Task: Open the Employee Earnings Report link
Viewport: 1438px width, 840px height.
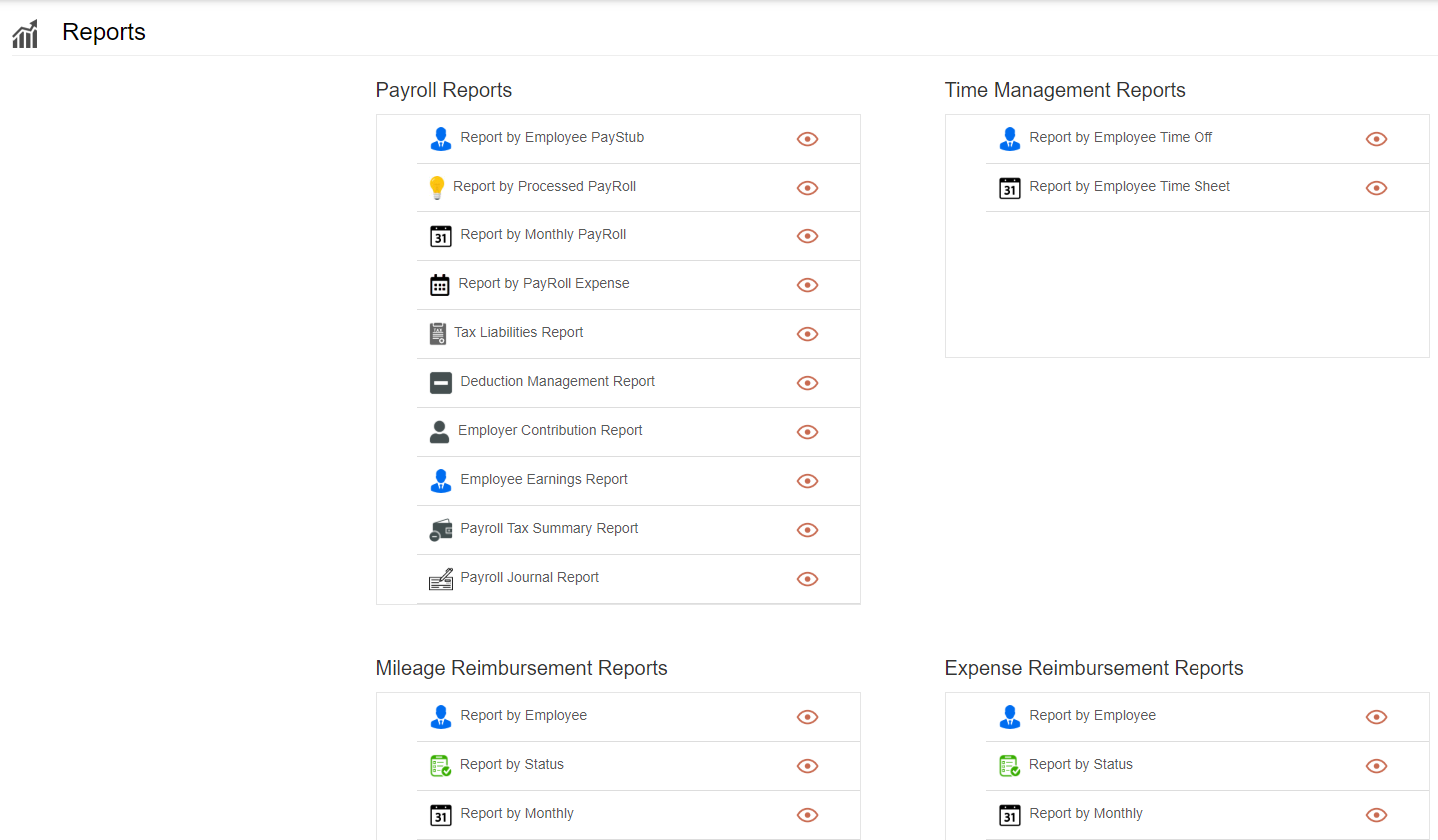Action: (x=543, y=480)
